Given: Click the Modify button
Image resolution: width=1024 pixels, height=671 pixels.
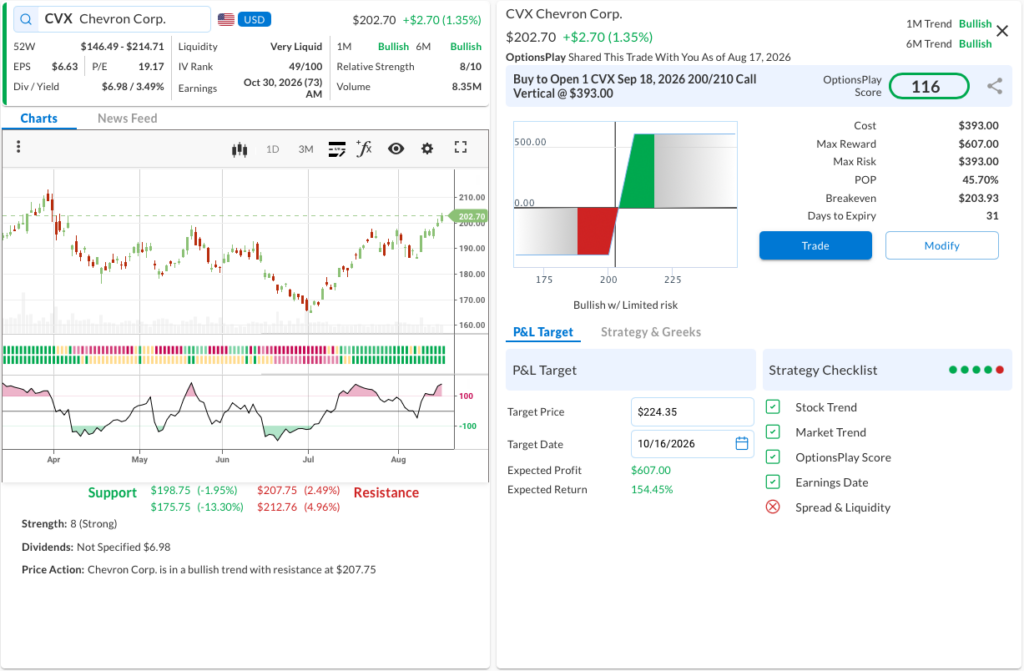Looking at the screenshot, I should coord(942,246).
